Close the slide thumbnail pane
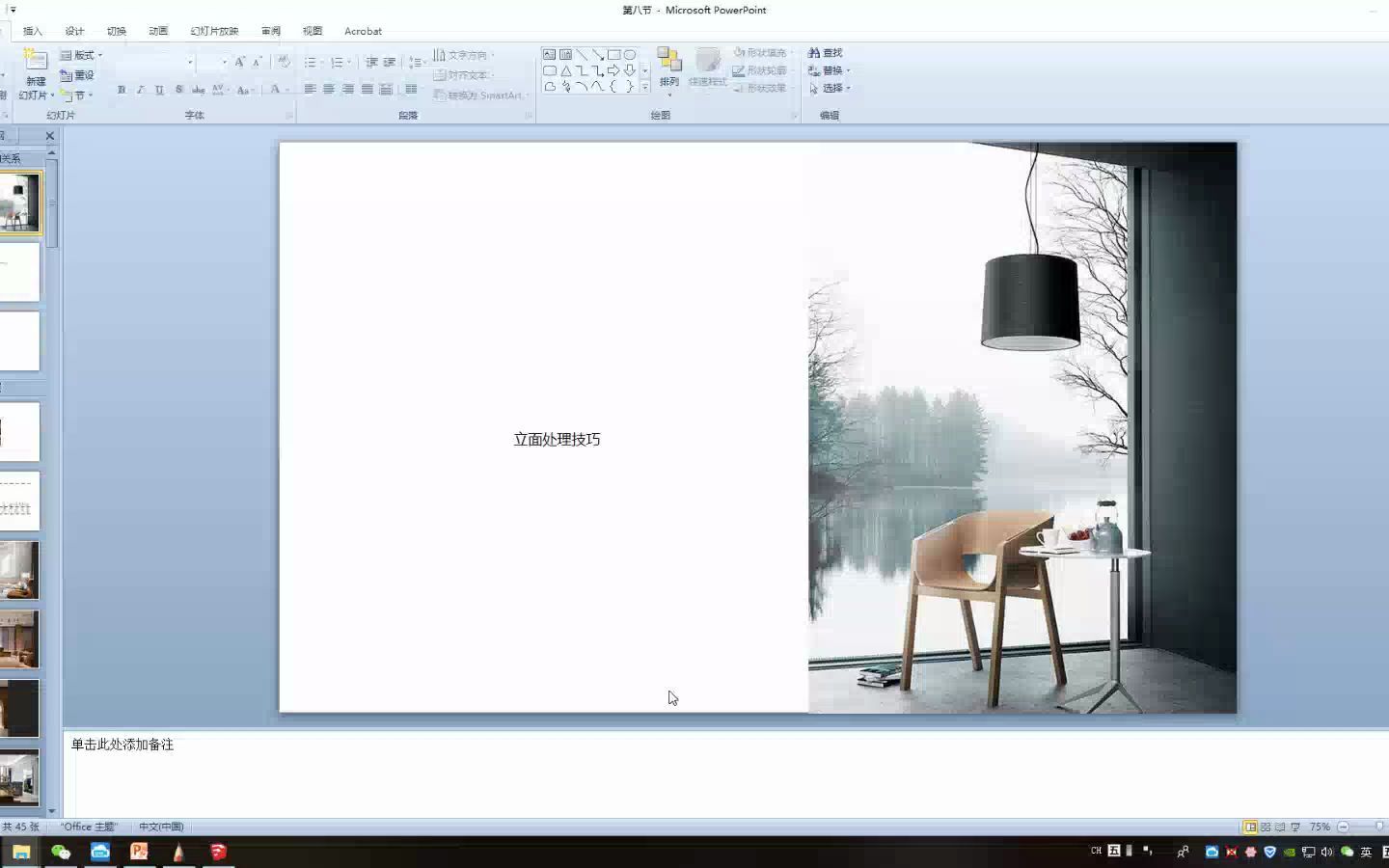The width and height of the screenshot is (1389, 868). click(x=50, y=136)
